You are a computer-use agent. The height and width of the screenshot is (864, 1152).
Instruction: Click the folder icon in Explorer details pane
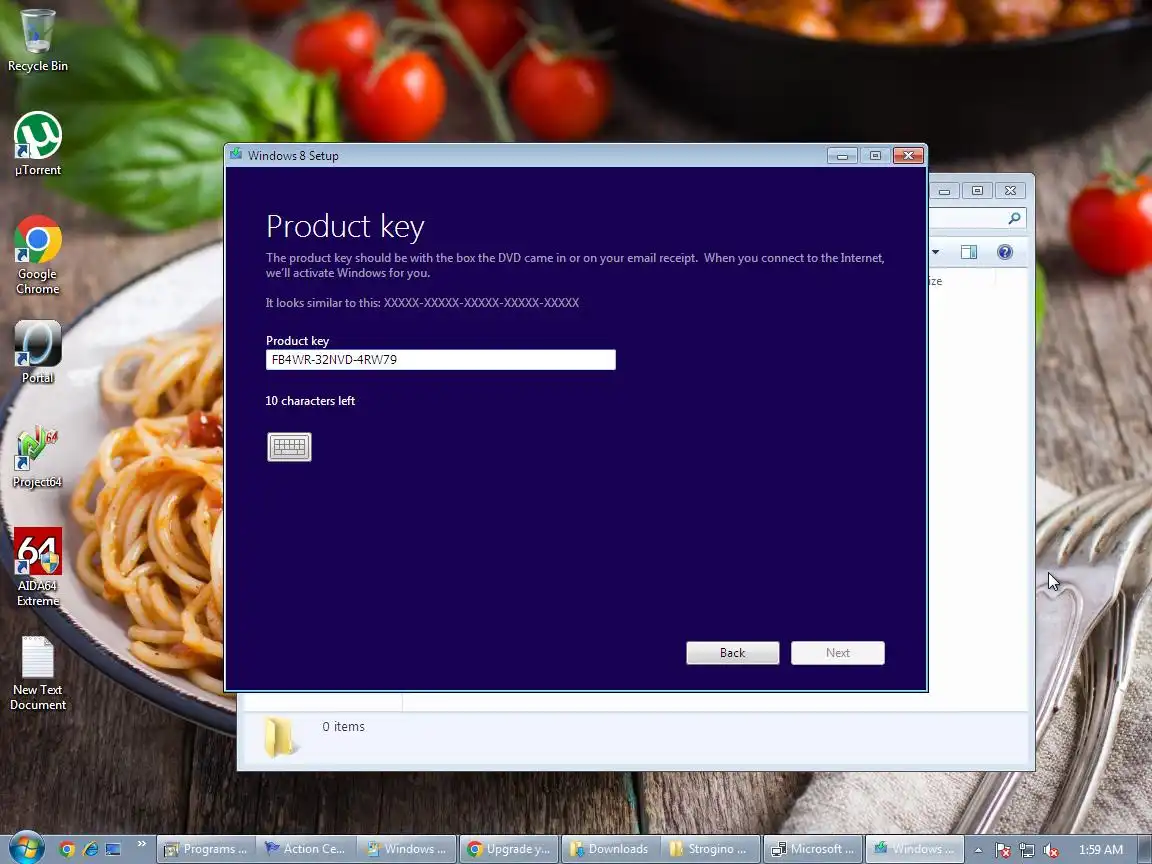click(279, 737)
